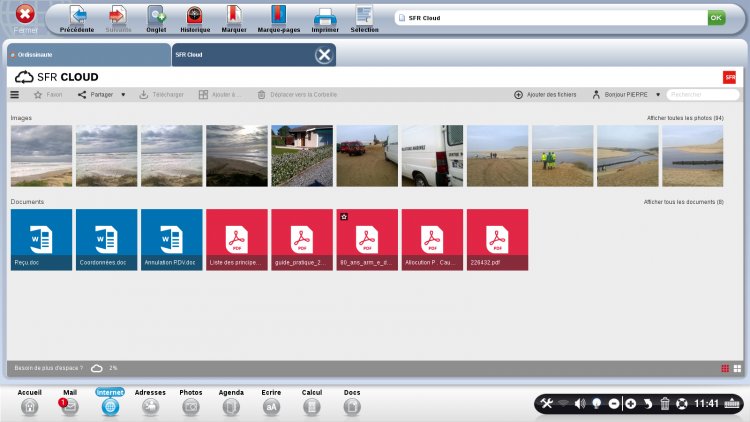Open the SFR Cloud hamburger menu
The image size is (750, 422).
15,95
